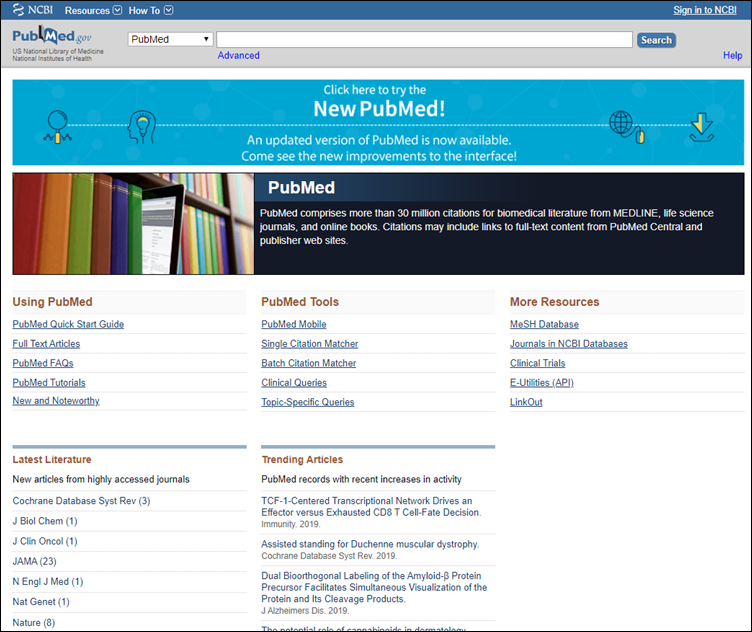Open J Biol Chem (1) journal
Viewport: 752px width, 632px height.
click(x=45, y=521)
